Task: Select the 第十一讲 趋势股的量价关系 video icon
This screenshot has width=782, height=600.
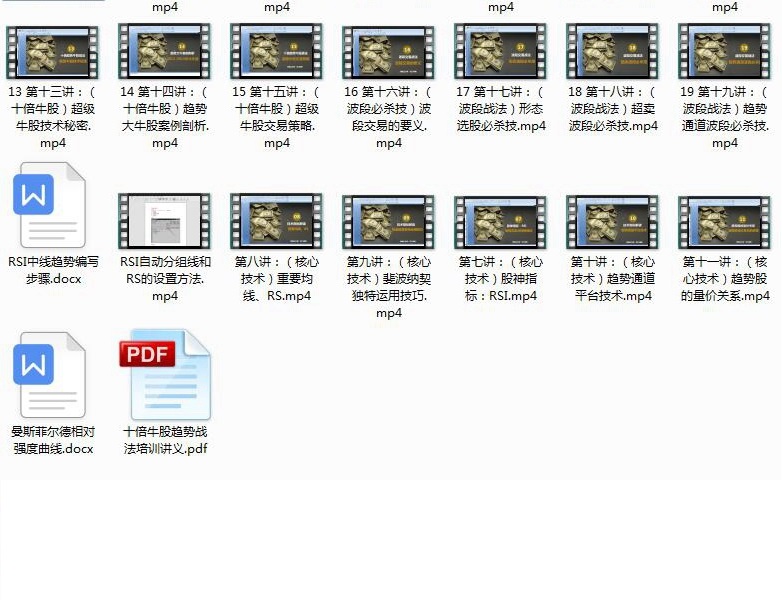Action: [725, 222]
